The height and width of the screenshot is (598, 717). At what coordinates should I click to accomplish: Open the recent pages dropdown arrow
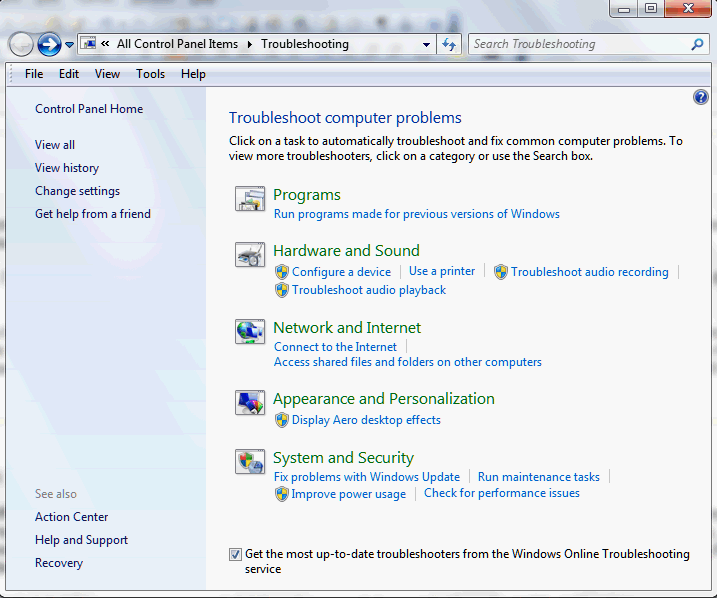click(x=69, y=45)
